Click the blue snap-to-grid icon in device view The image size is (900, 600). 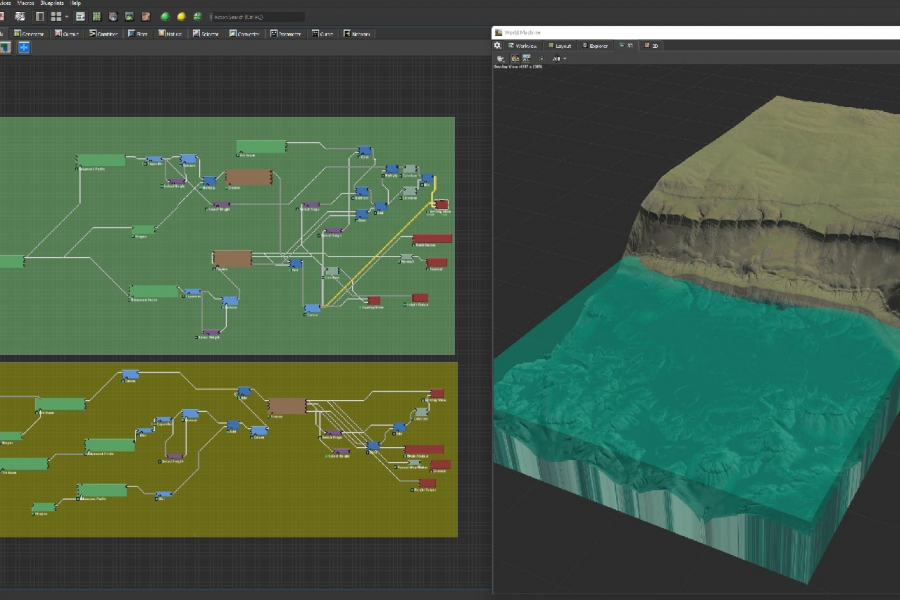(x=23, y=47)
